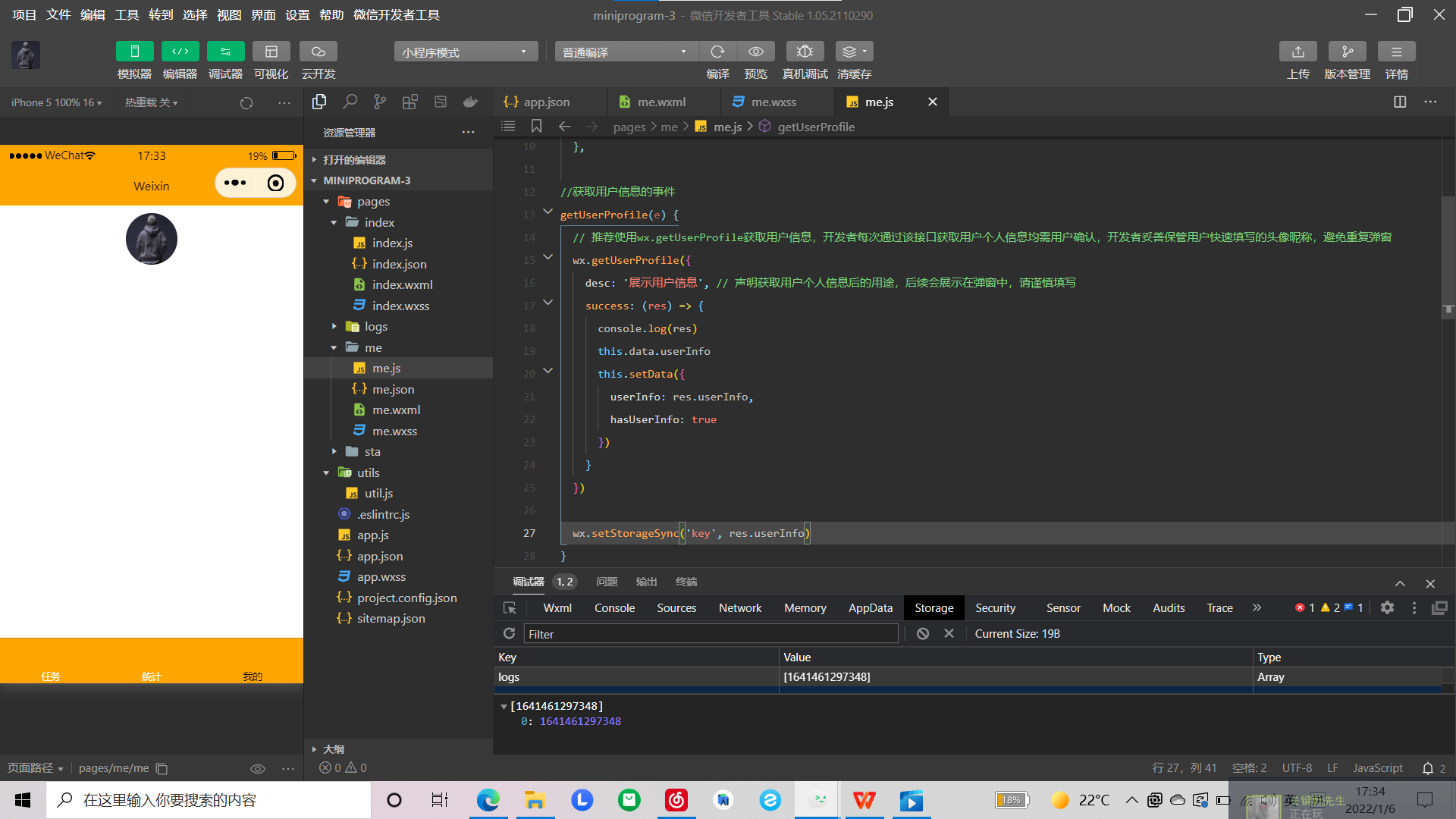Open the search icon in sidebar

pos(350,102)
